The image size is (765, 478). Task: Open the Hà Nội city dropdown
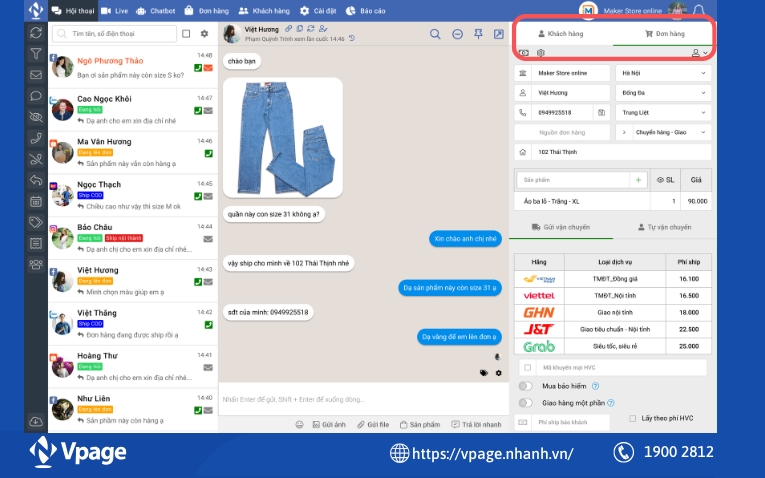click(x=664, y=73)
